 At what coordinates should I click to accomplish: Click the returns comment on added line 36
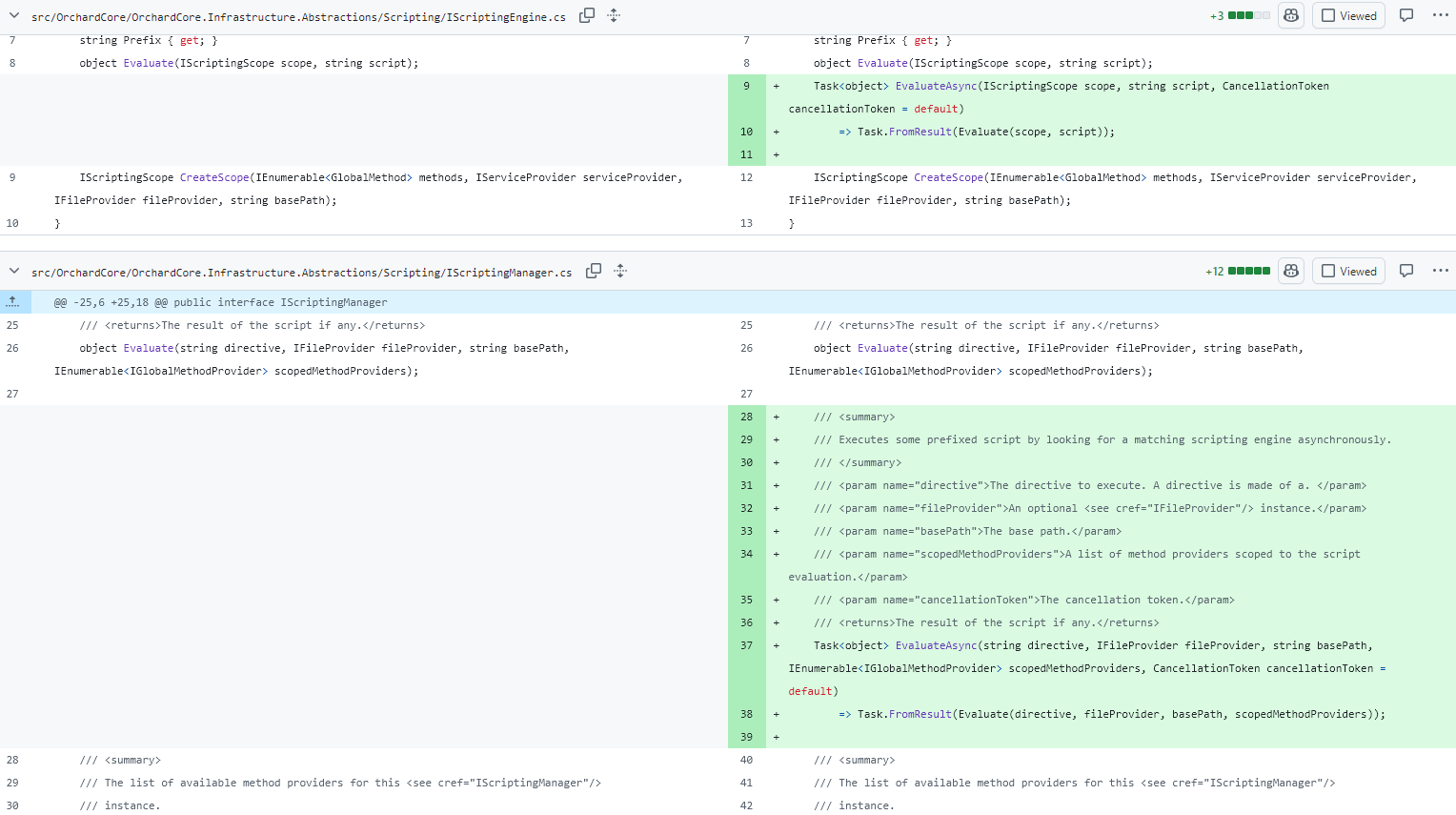click(x=986, y=622)
